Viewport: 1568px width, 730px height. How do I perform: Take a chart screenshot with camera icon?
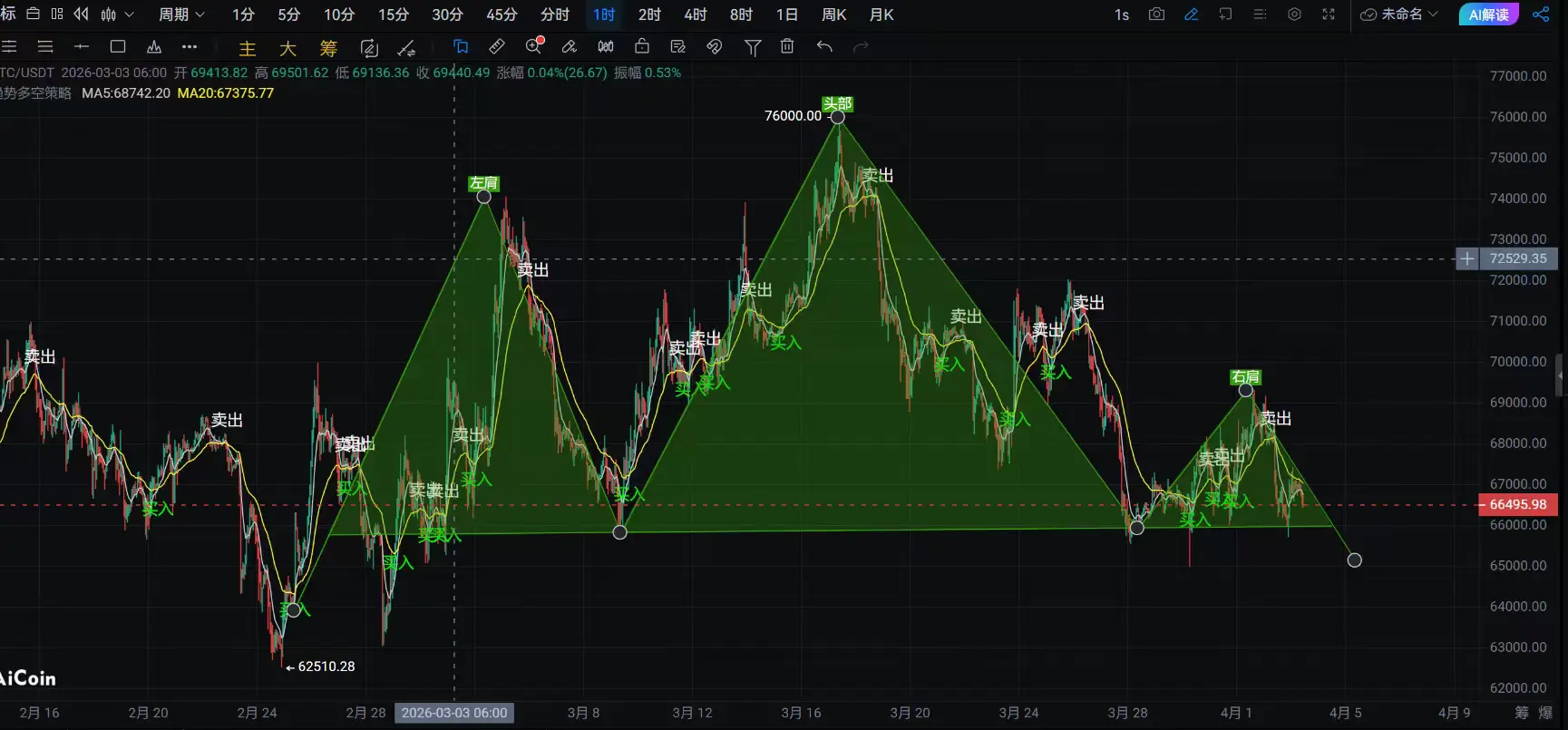(x=1156, y=15)
